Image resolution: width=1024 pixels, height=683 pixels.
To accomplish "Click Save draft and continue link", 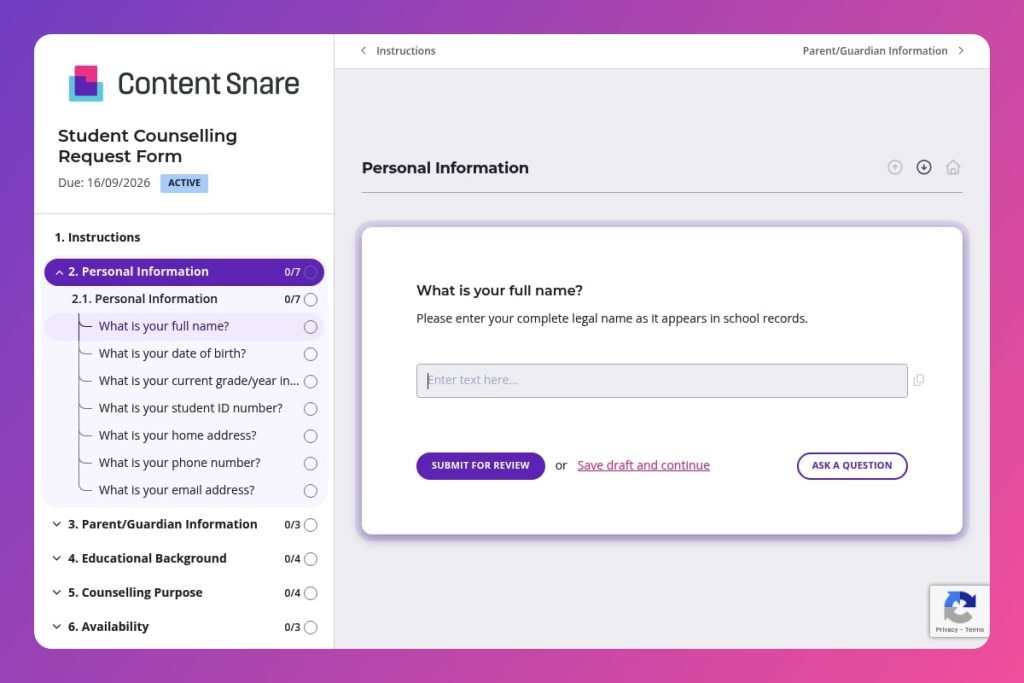I will point(643,466).
